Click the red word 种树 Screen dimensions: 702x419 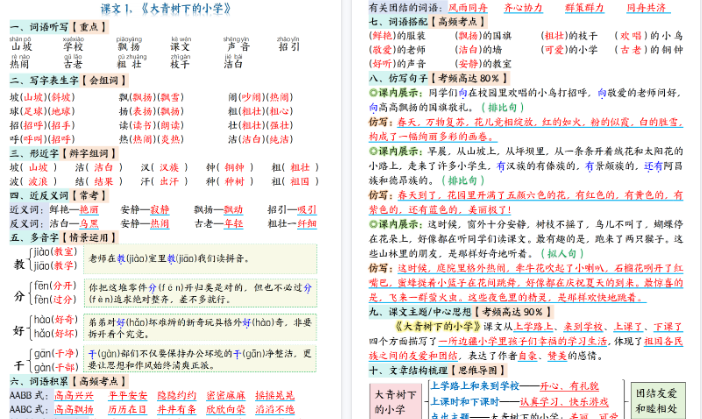click(x=234, y=181)
